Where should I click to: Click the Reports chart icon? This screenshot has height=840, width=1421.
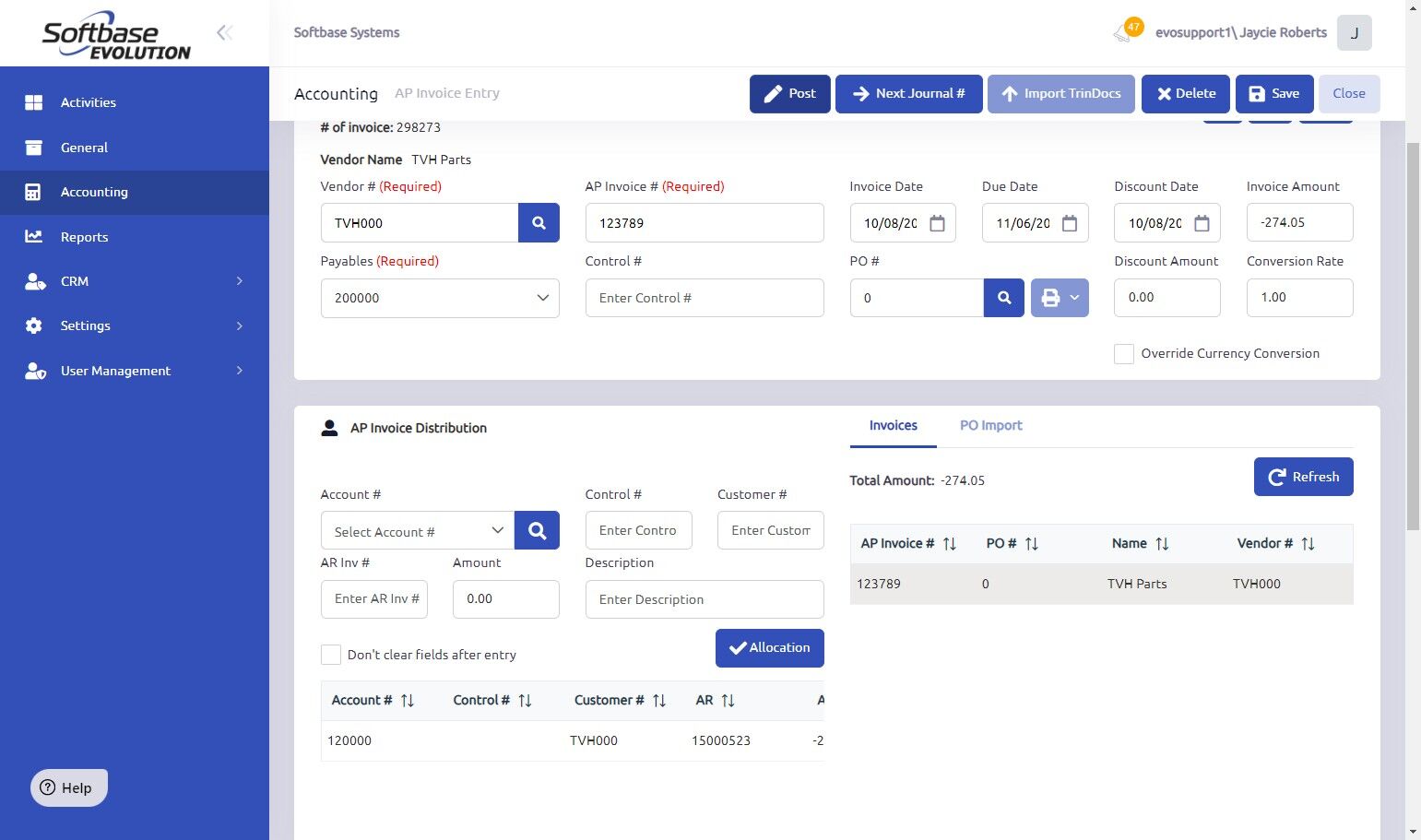(34, 237)
